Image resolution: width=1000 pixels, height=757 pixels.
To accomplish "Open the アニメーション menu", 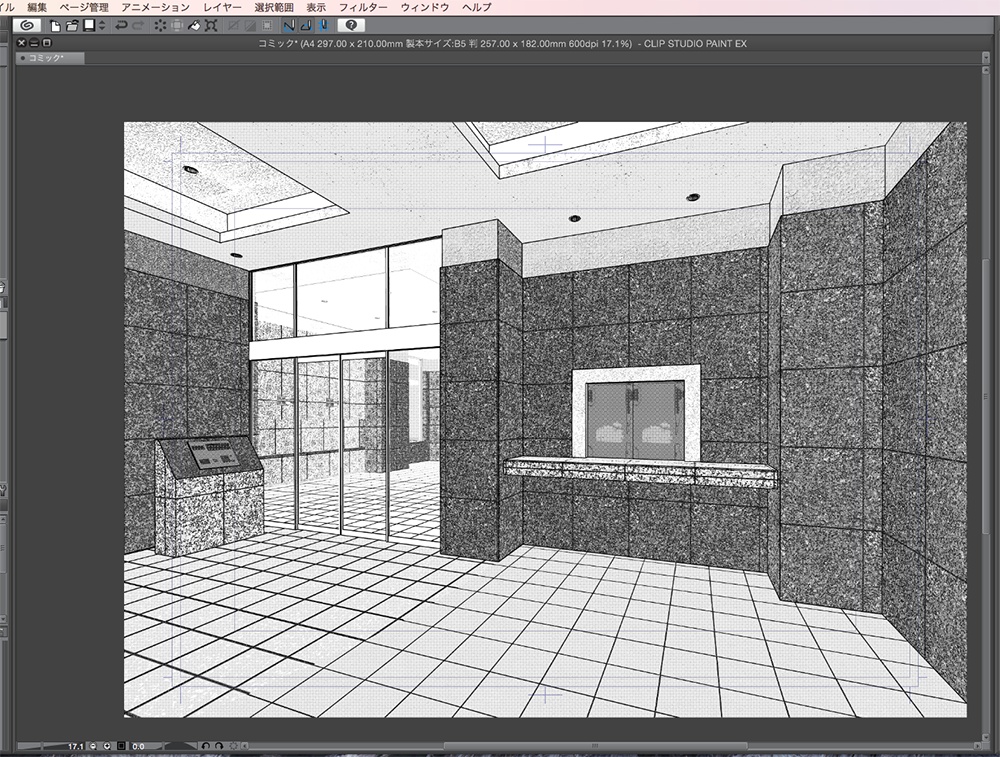I will click(156, 7).
